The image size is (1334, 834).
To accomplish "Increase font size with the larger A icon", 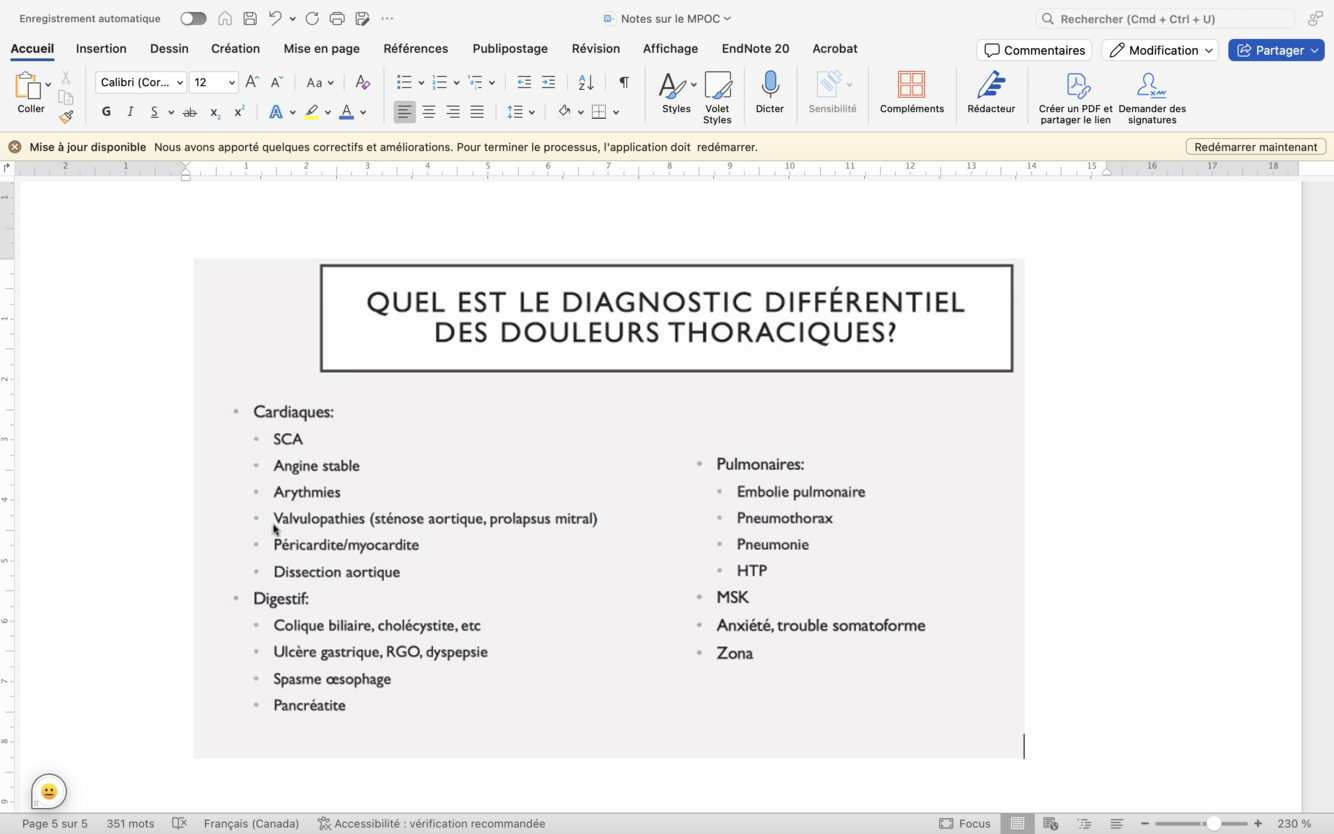I will pos(252,82).
